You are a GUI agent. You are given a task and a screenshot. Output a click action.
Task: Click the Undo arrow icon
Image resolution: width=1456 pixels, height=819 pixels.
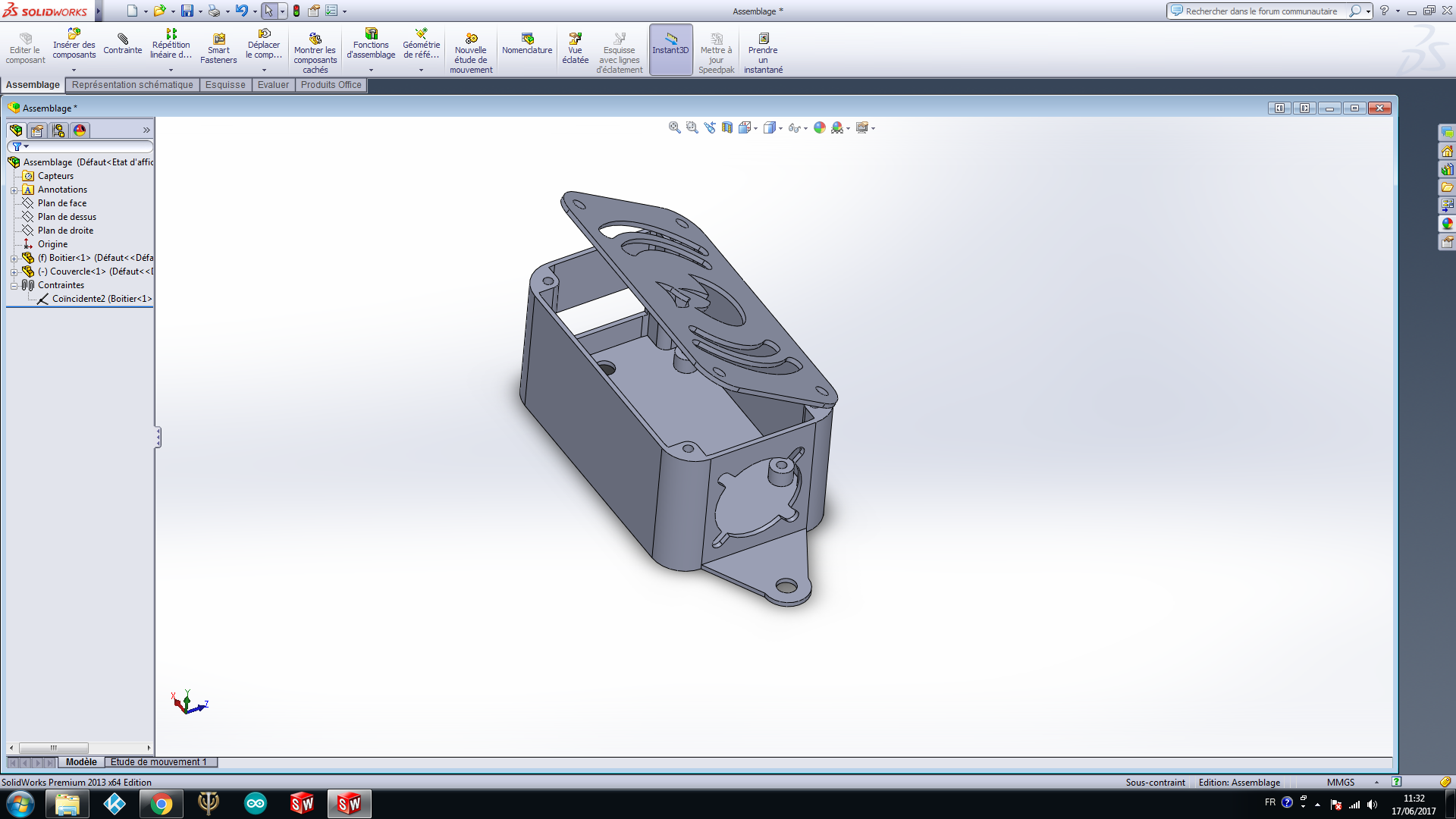point(241,11)
